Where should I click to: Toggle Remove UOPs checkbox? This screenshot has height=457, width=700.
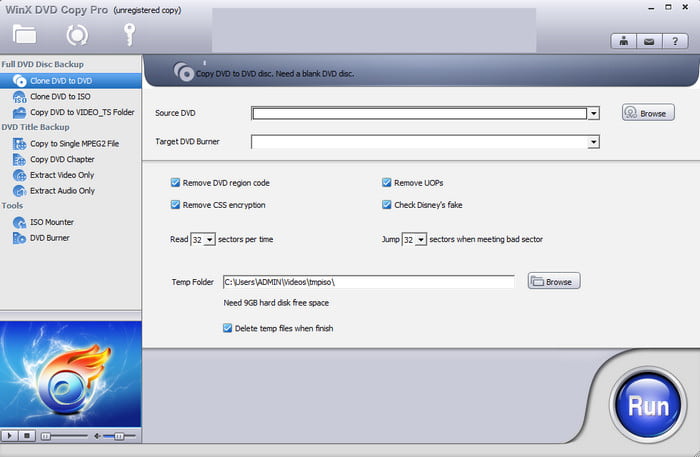pos(387,183)
